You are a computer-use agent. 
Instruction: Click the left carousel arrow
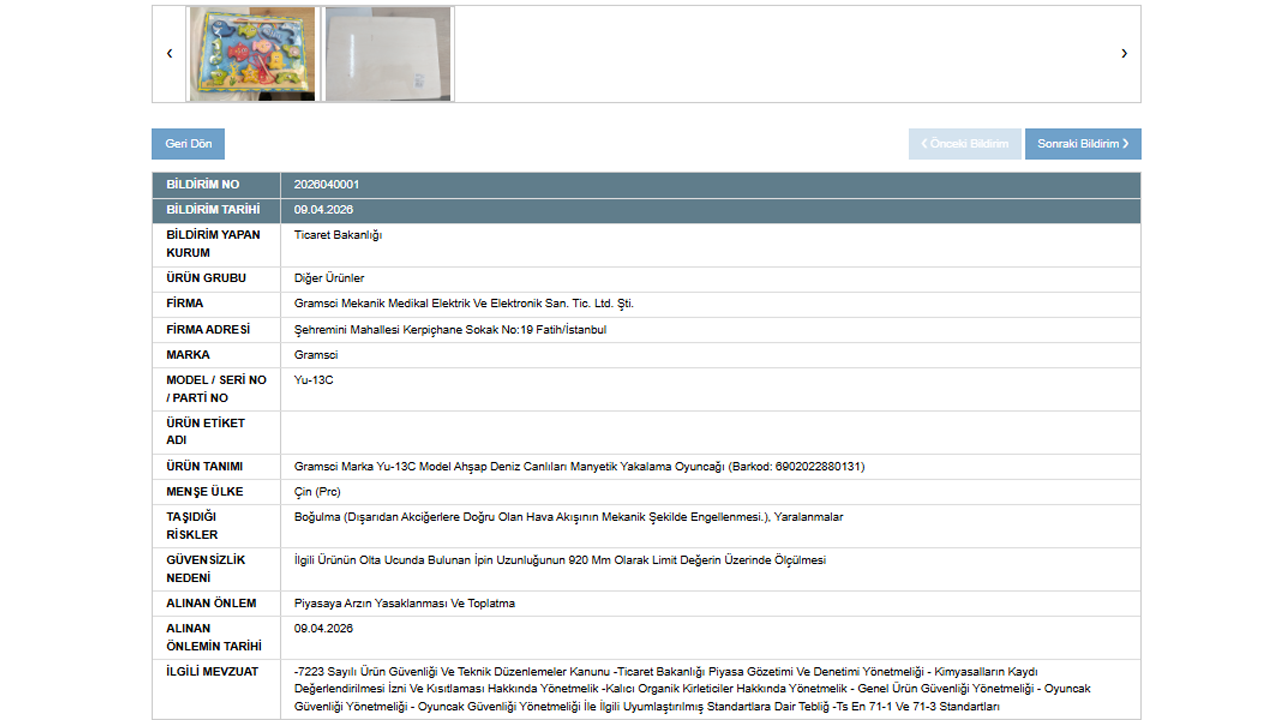click(169, 54)
